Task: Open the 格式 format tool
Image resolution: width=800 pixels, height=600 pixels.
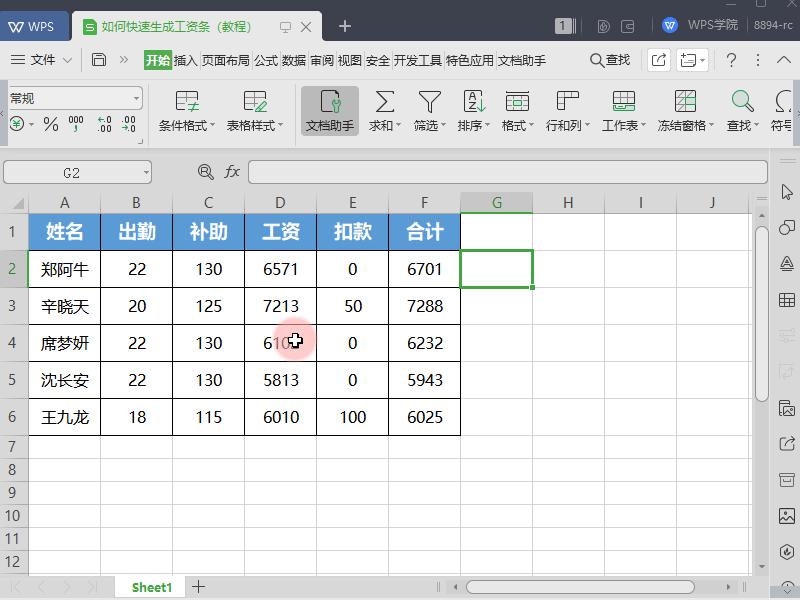Action: 517,111
